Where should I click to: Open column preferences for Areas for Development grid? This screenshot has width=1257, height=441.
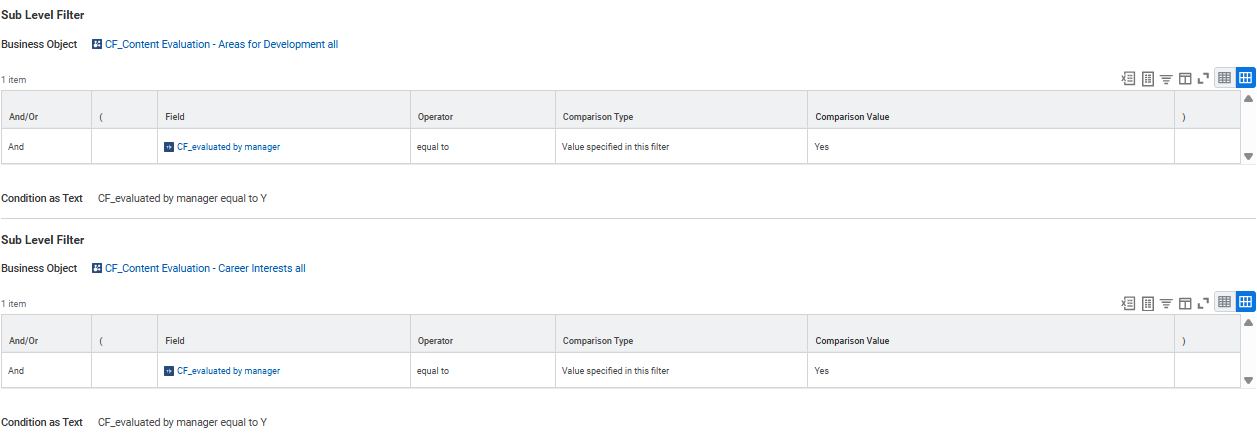click(x=1185, y=79)
